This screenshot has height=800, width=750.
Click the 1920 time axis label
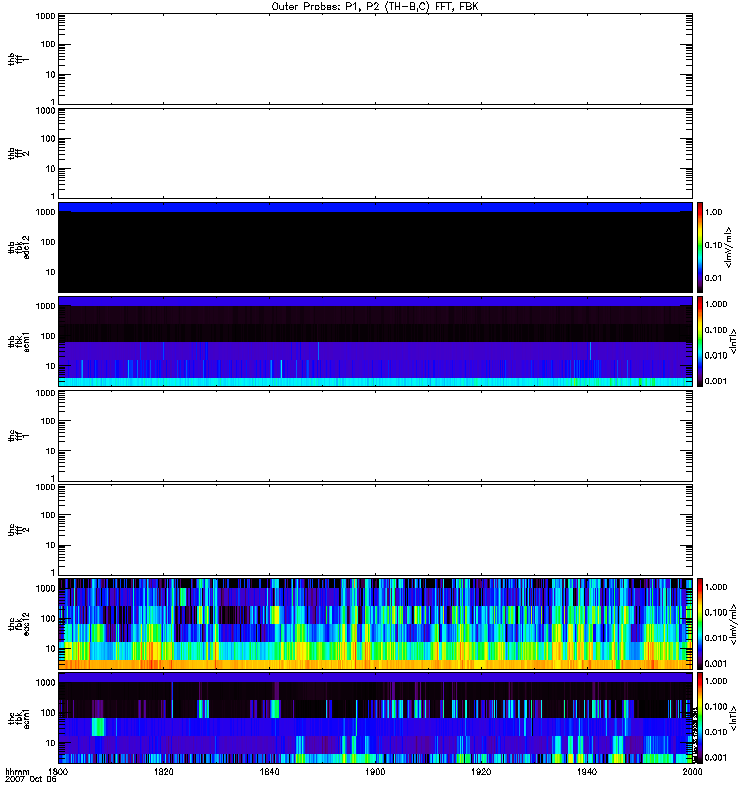point(481,774)
